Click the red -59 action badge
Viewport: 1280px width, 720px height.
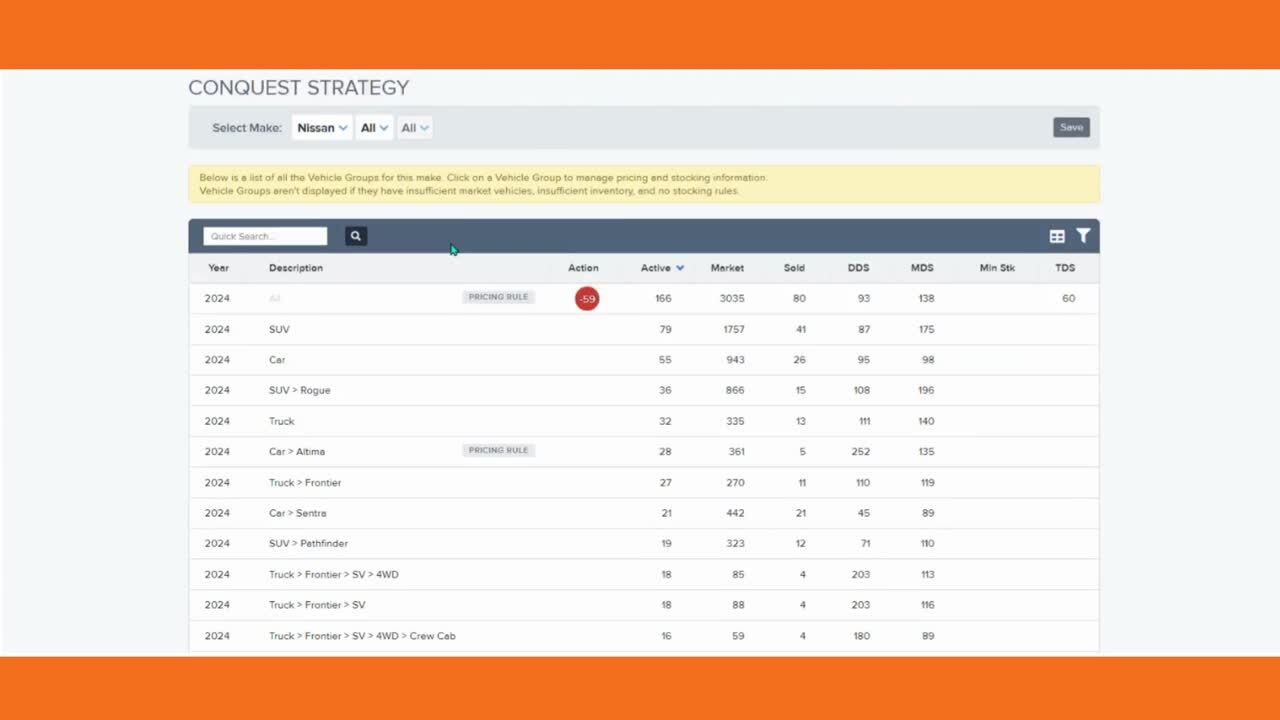click(587, 299)
